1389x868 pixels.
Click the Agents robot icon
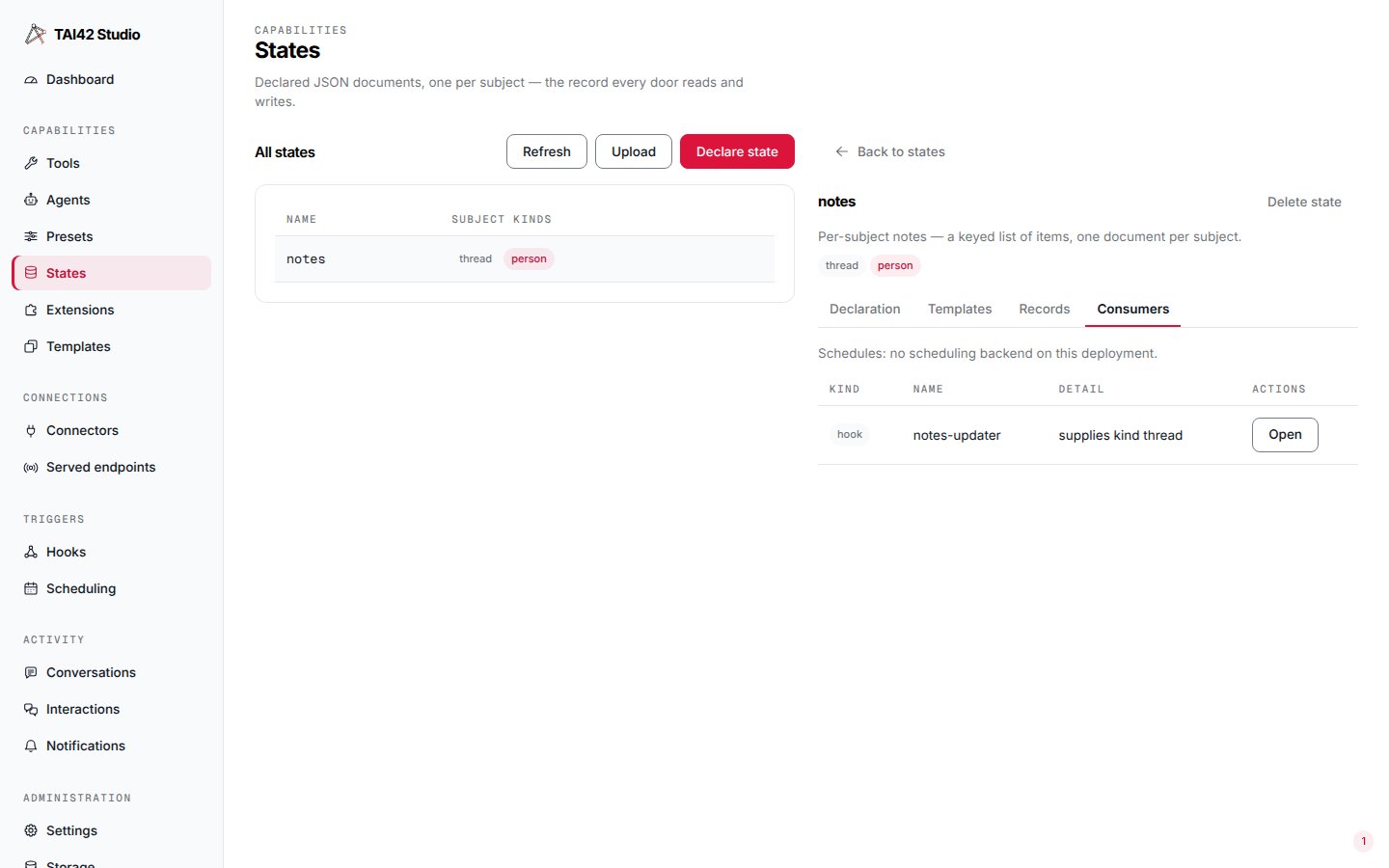[x=31, y=201]
